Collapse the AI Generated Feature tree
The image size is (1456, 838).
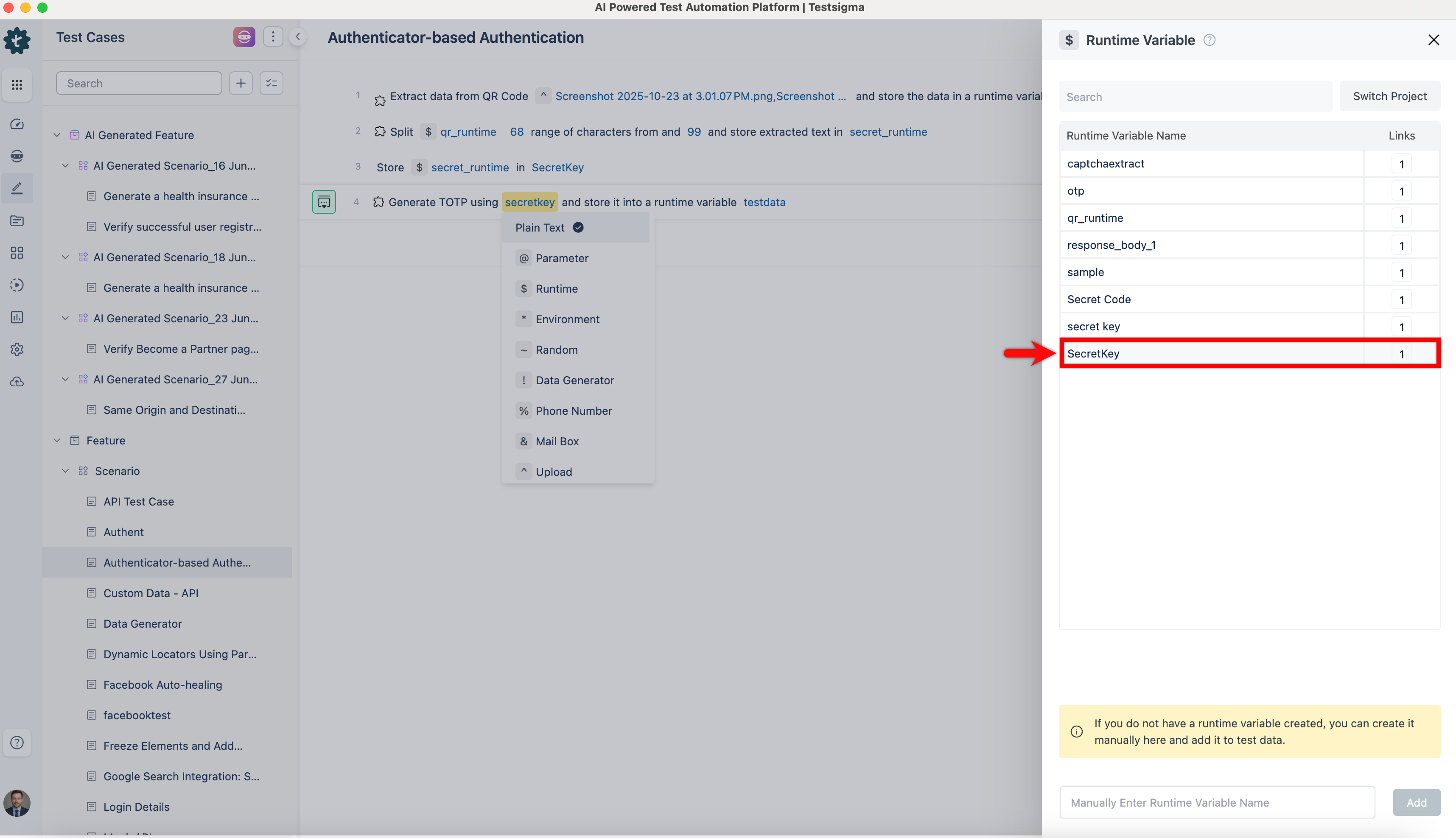pos(56,135)
